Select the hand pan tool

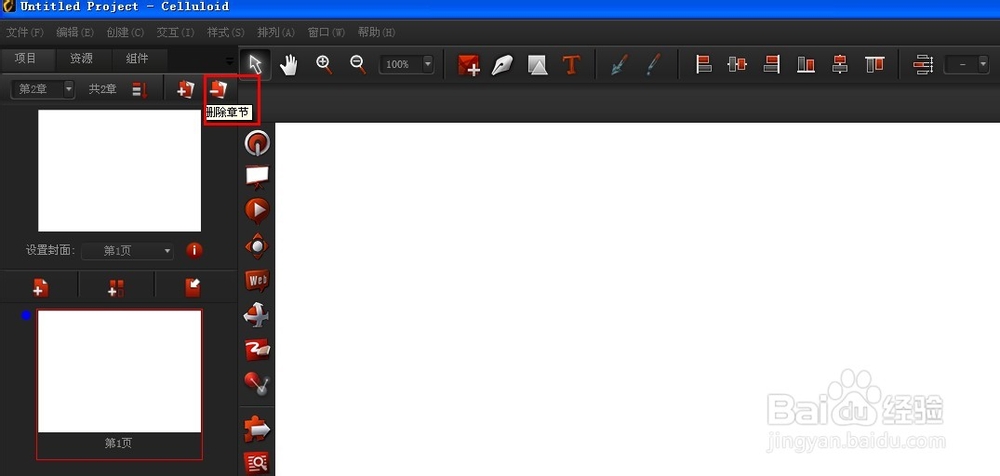289,64
